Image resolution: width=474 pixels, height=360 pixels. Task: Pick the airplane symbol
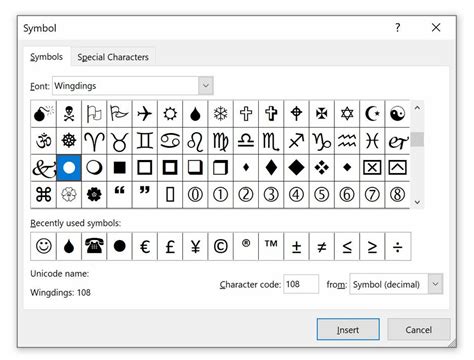(x=145, y=114)
